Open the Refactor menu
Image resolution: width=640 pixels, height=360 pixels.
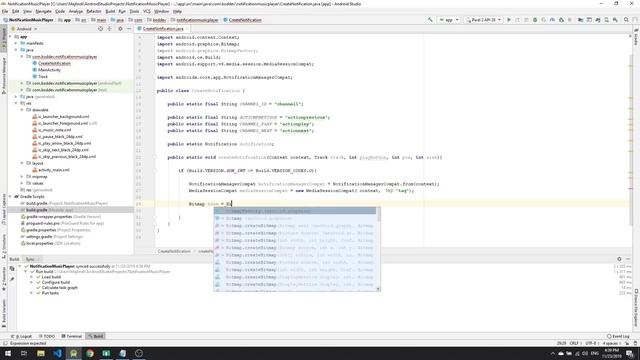point(93,11)
